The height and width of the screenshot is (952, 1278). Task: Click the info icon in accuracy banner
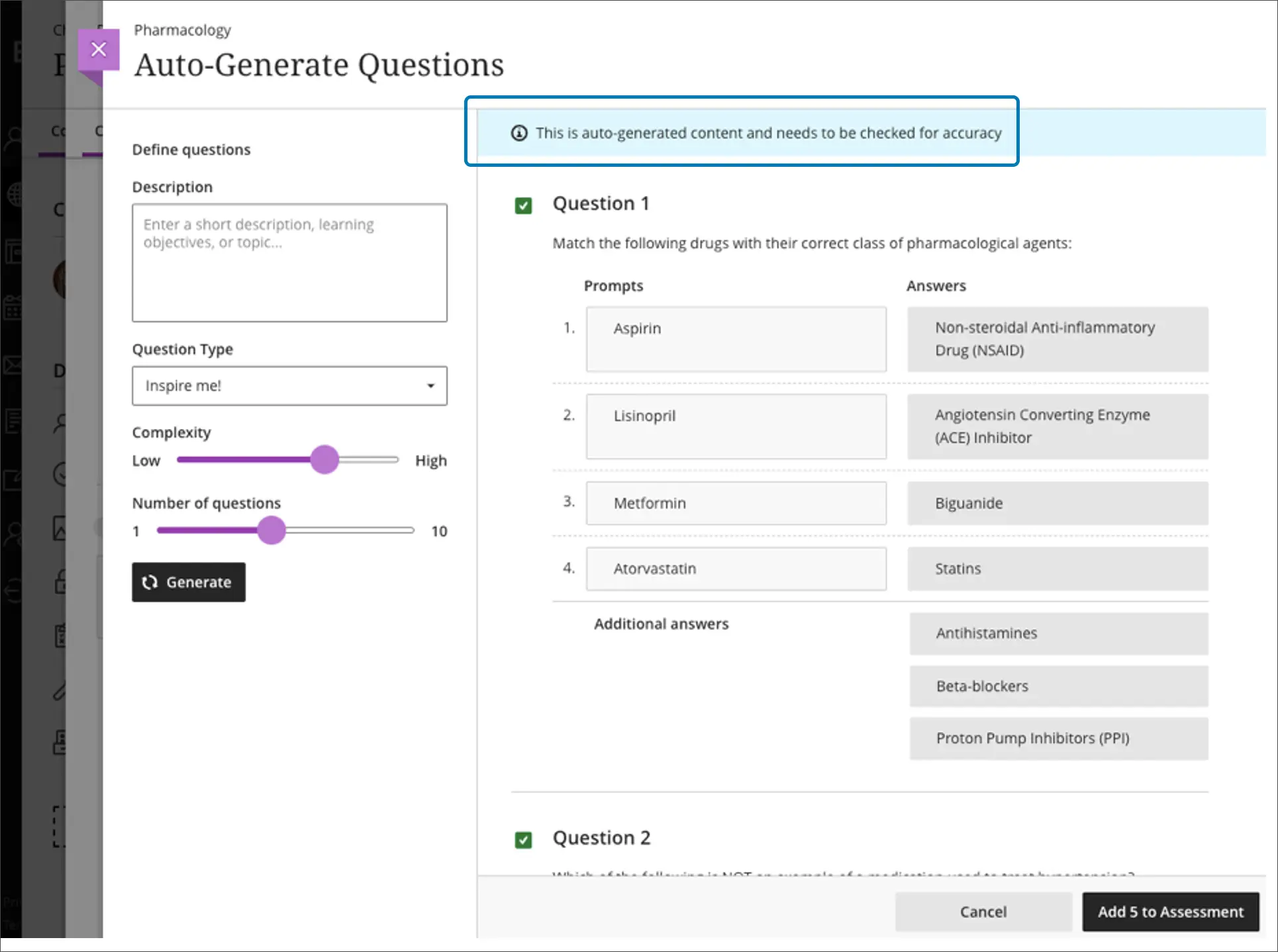pyautogui.click(x=519, y=133)
